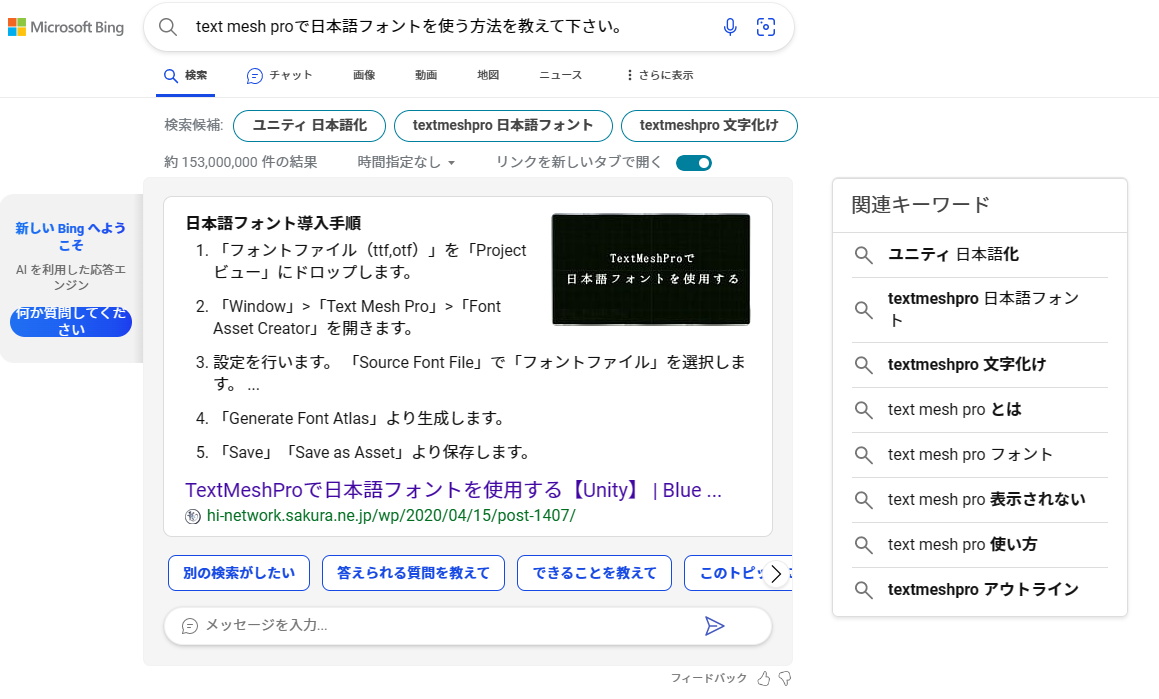Click related keyword textmeshpro アウトライン
Screen dimensions: 1159x699
click(x=983, y=590)
